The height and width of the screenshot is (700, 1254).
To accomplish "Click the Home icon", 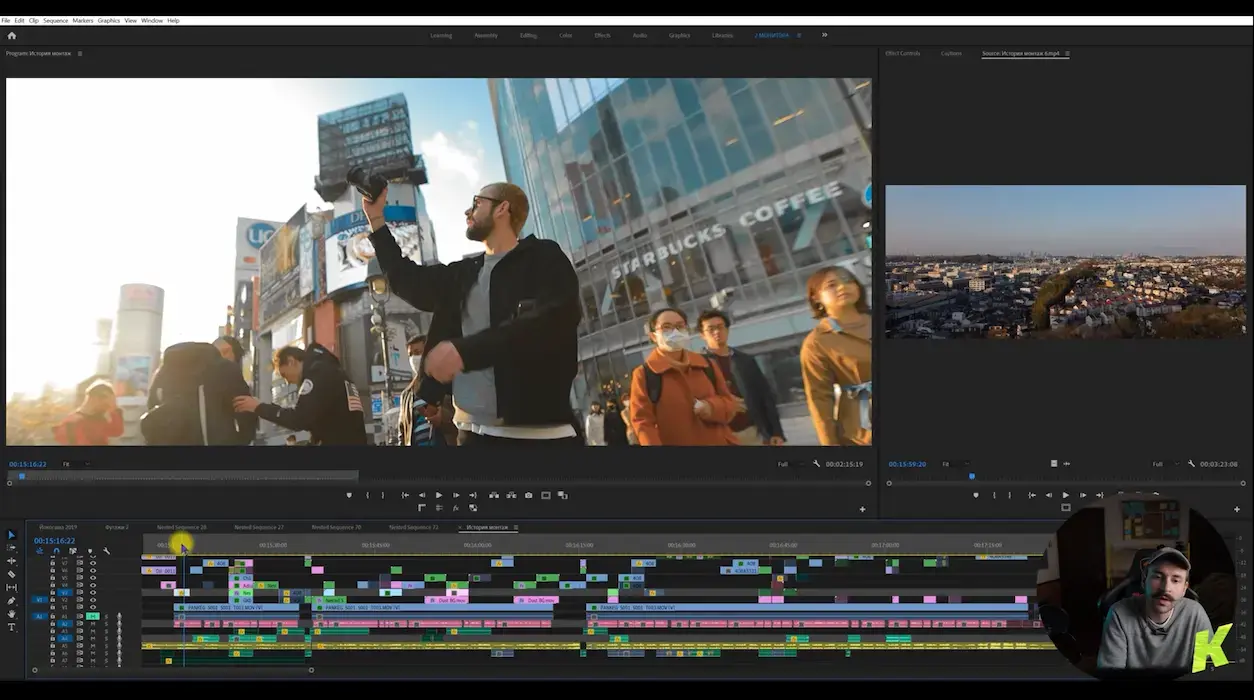I will [x=12, y=35].
